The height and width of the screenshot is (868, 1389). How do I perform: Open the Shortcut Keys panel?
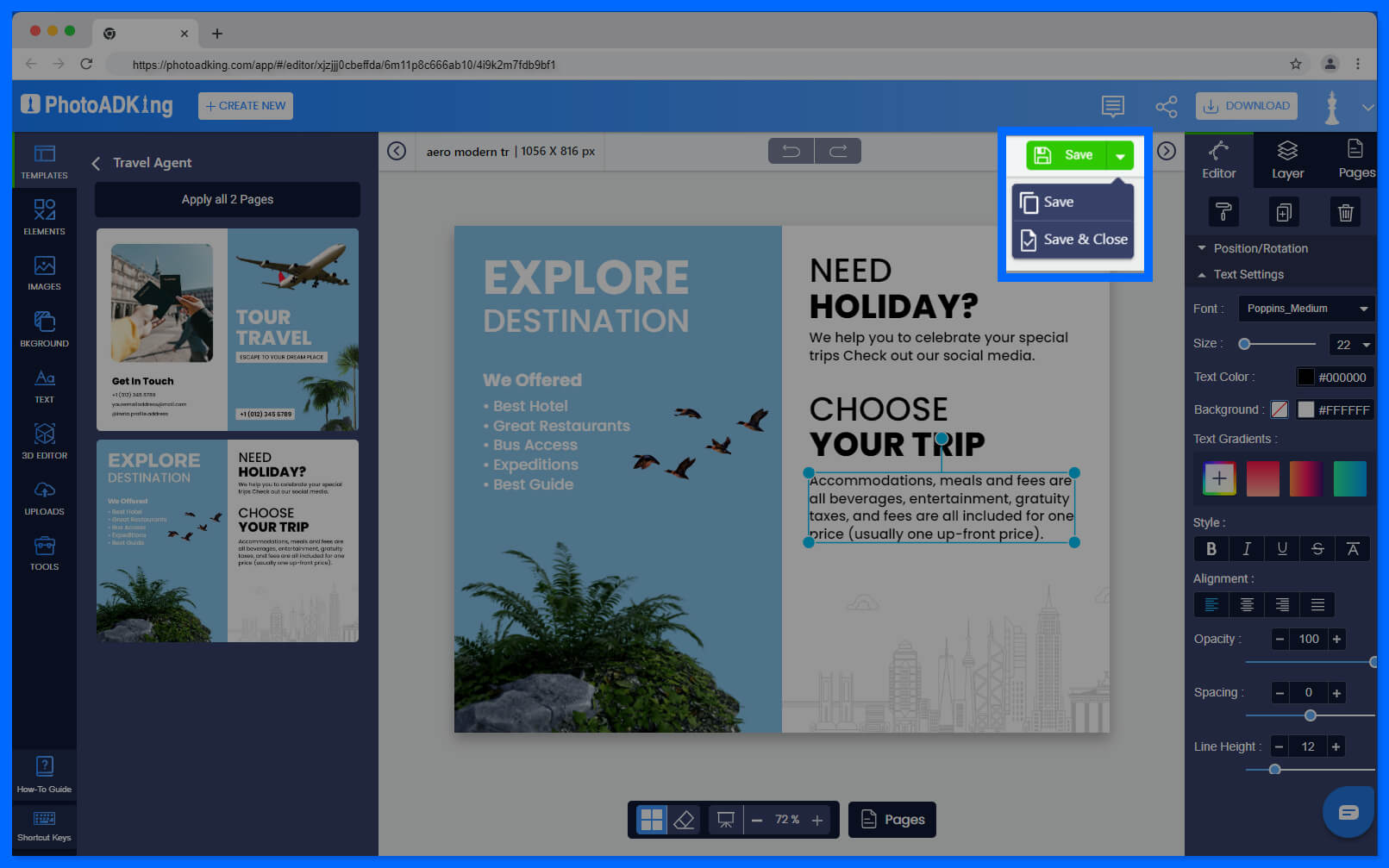tap(44, 826)
